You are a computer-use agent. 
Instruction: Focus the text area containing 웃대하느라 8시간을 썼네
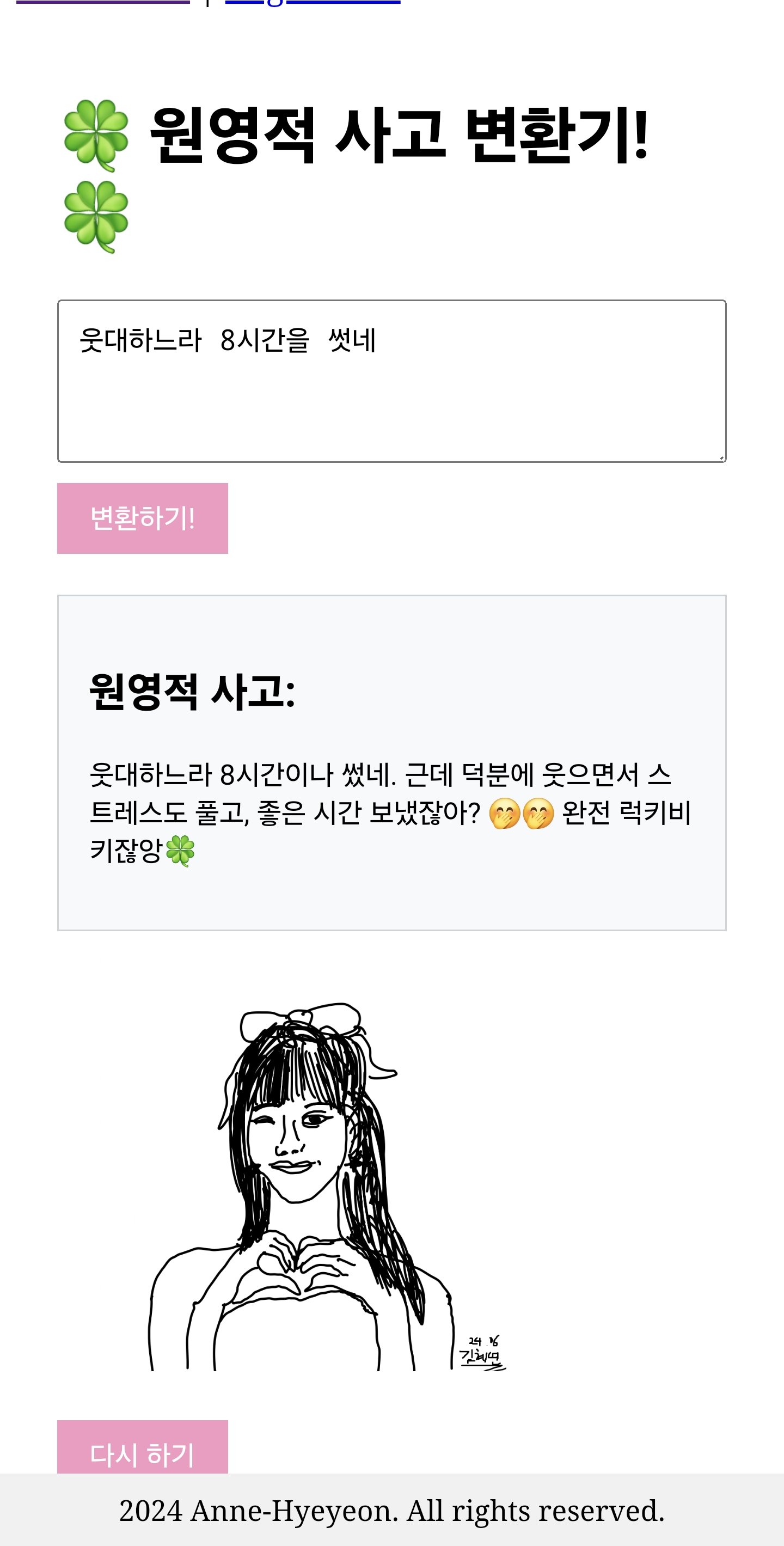coord(391,381)
